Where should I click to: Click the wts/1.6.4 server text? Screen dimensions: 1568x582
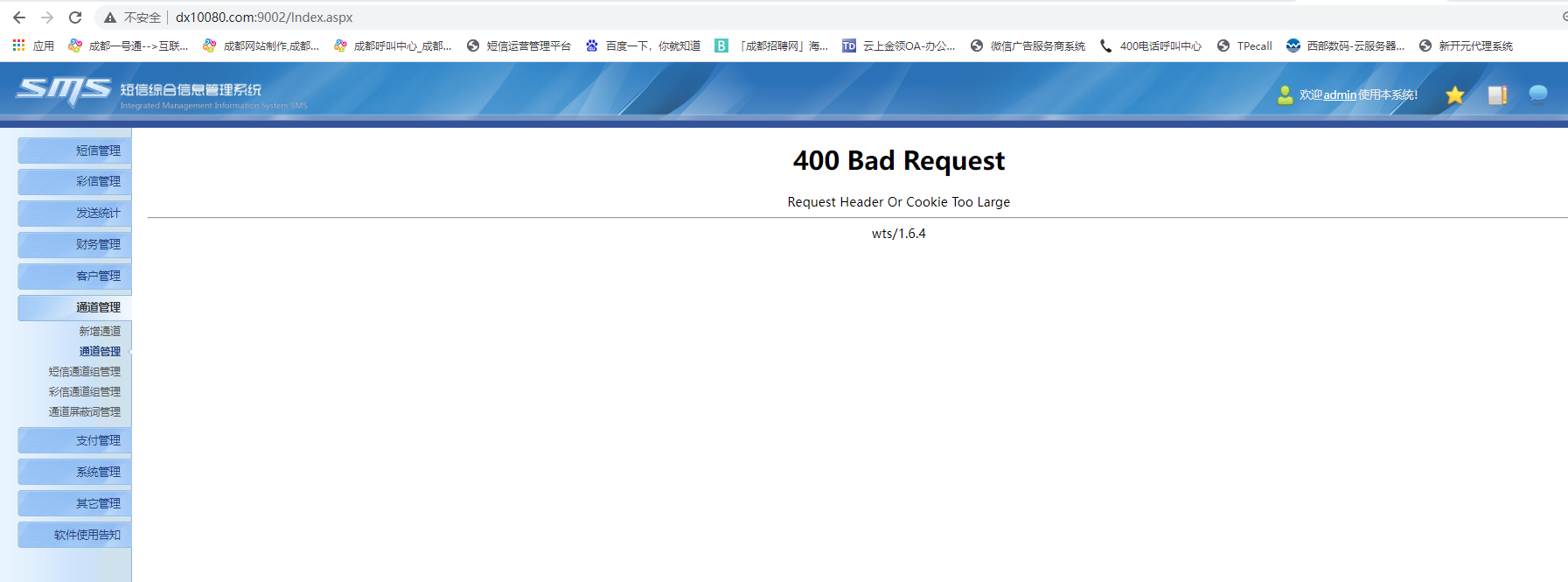pyautogui.click(x=899, y=234)
